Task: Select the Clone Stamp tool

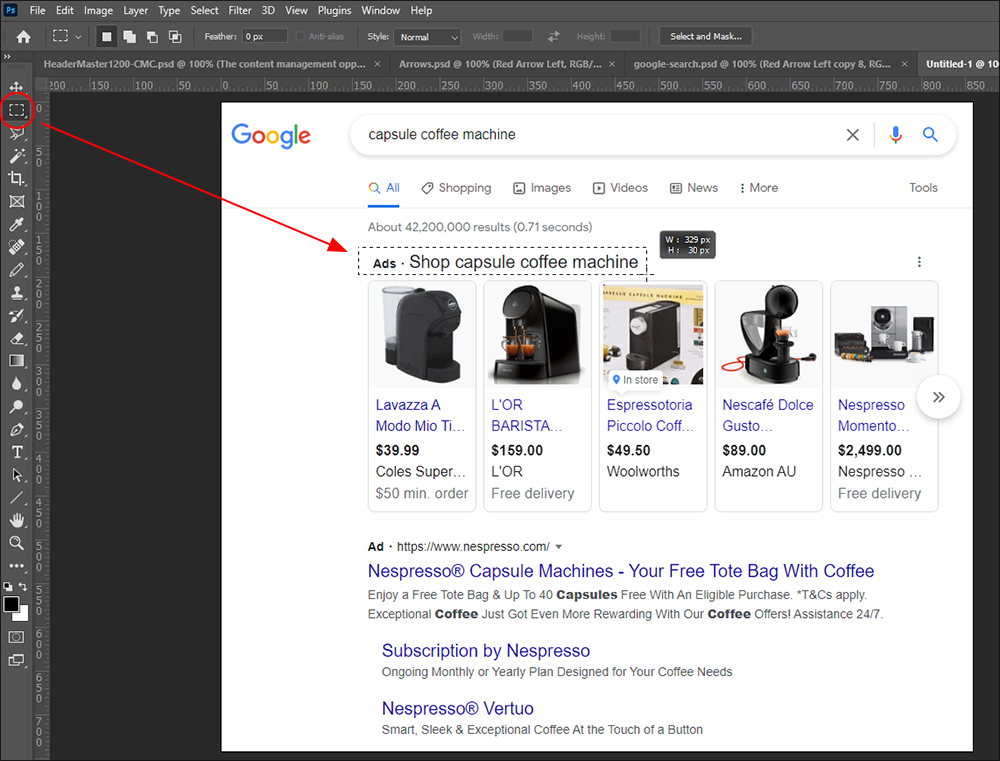Action: (x=17, y=293)
